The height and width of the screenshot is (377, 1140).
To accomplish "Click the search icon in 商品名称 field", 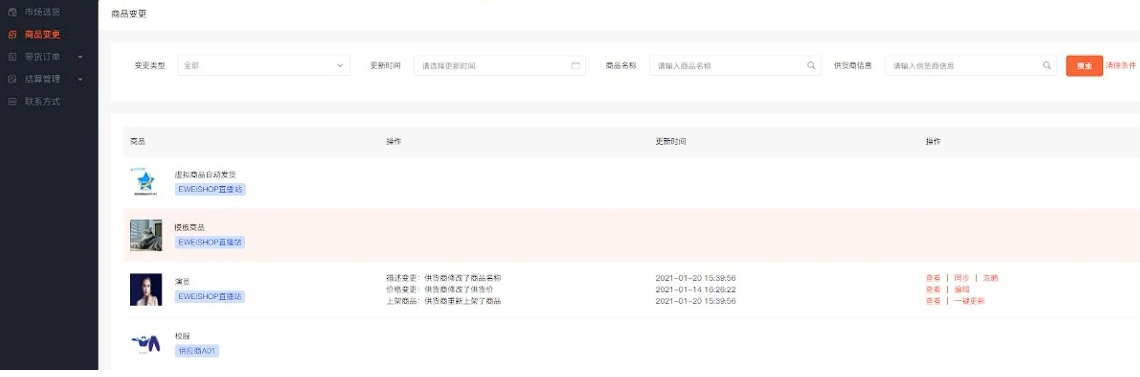I will tap(811, 65).
